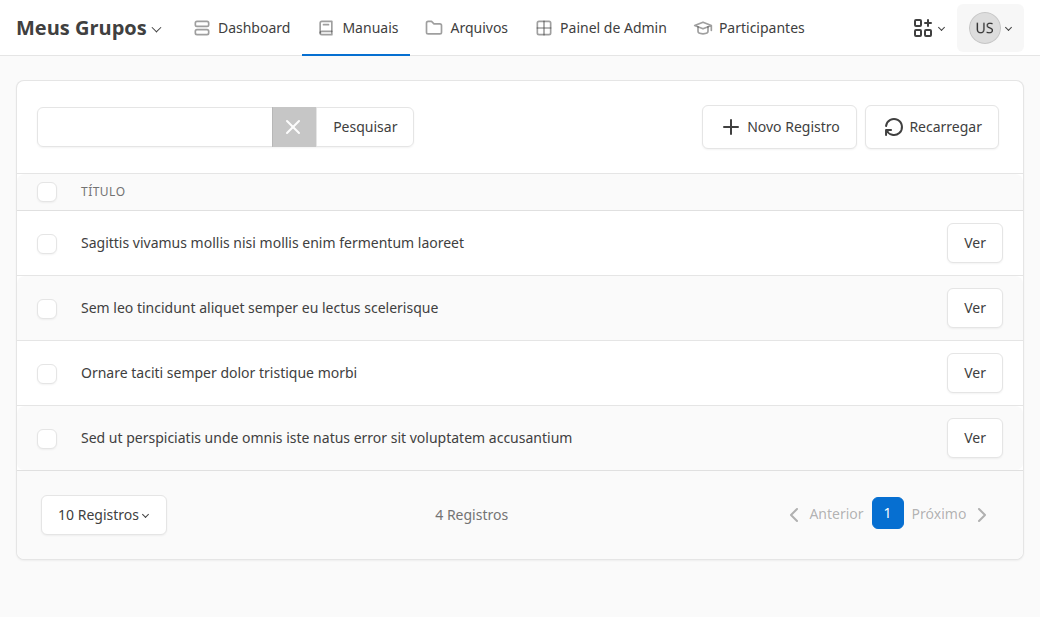Click the title Sed ut perspiciatis unde omnis
The height and width of the screenshot is (617, 1040).
pyautogui.click(x=326, y=438)
